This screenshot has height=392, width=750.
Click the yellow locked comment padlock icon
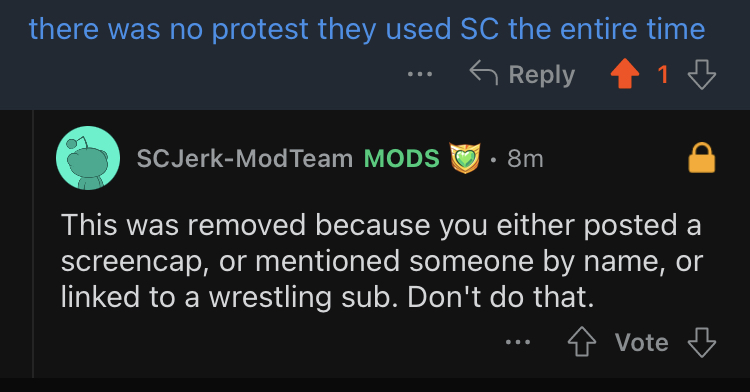tap(702, 157)
